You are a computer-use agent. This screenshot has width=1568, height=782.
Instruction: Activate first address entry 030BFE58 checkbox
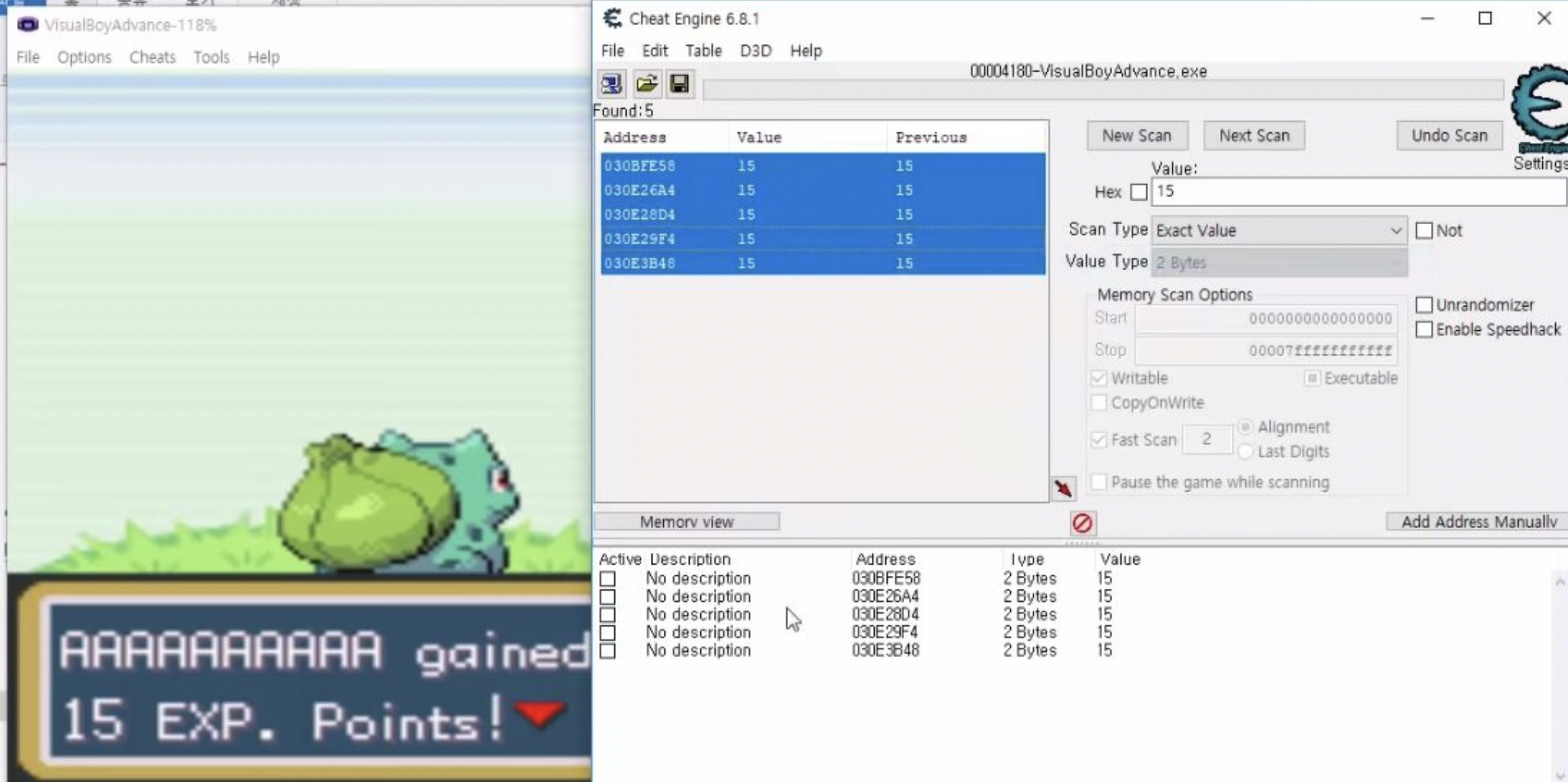pyautogui.click(x=608, y=579)
